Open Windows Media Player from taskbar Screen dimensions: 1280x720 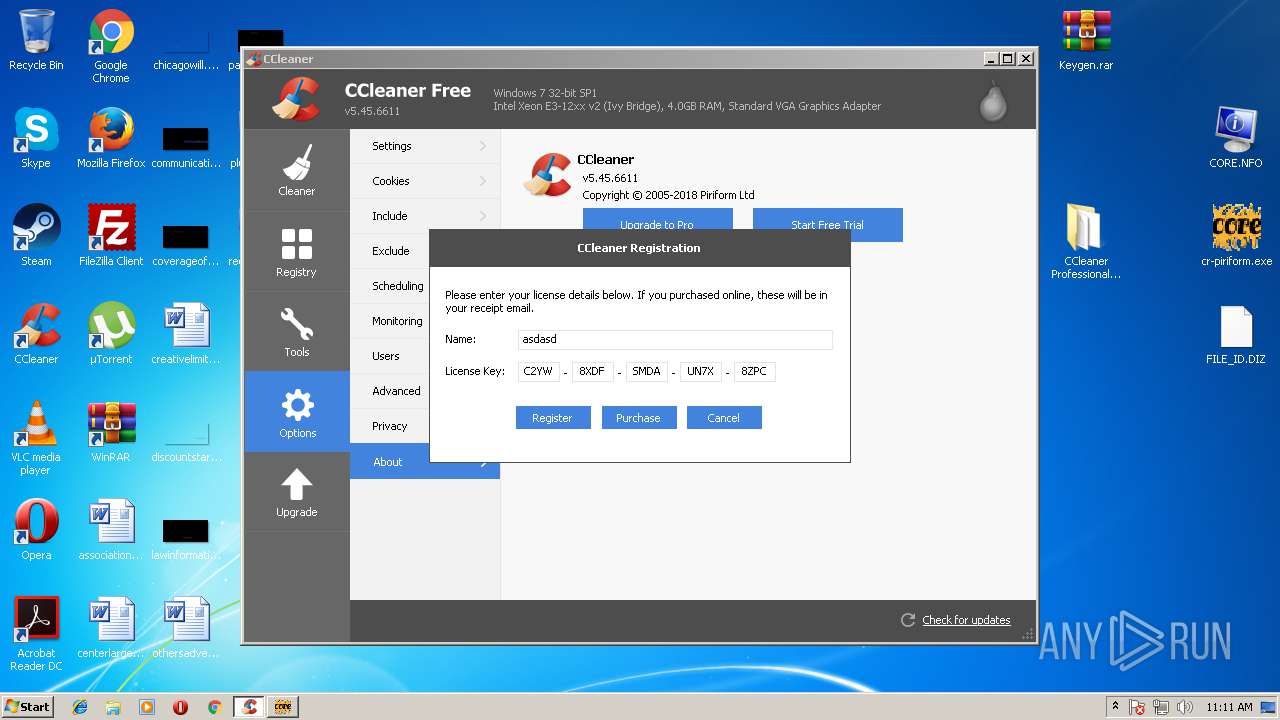tap(147, 707)
